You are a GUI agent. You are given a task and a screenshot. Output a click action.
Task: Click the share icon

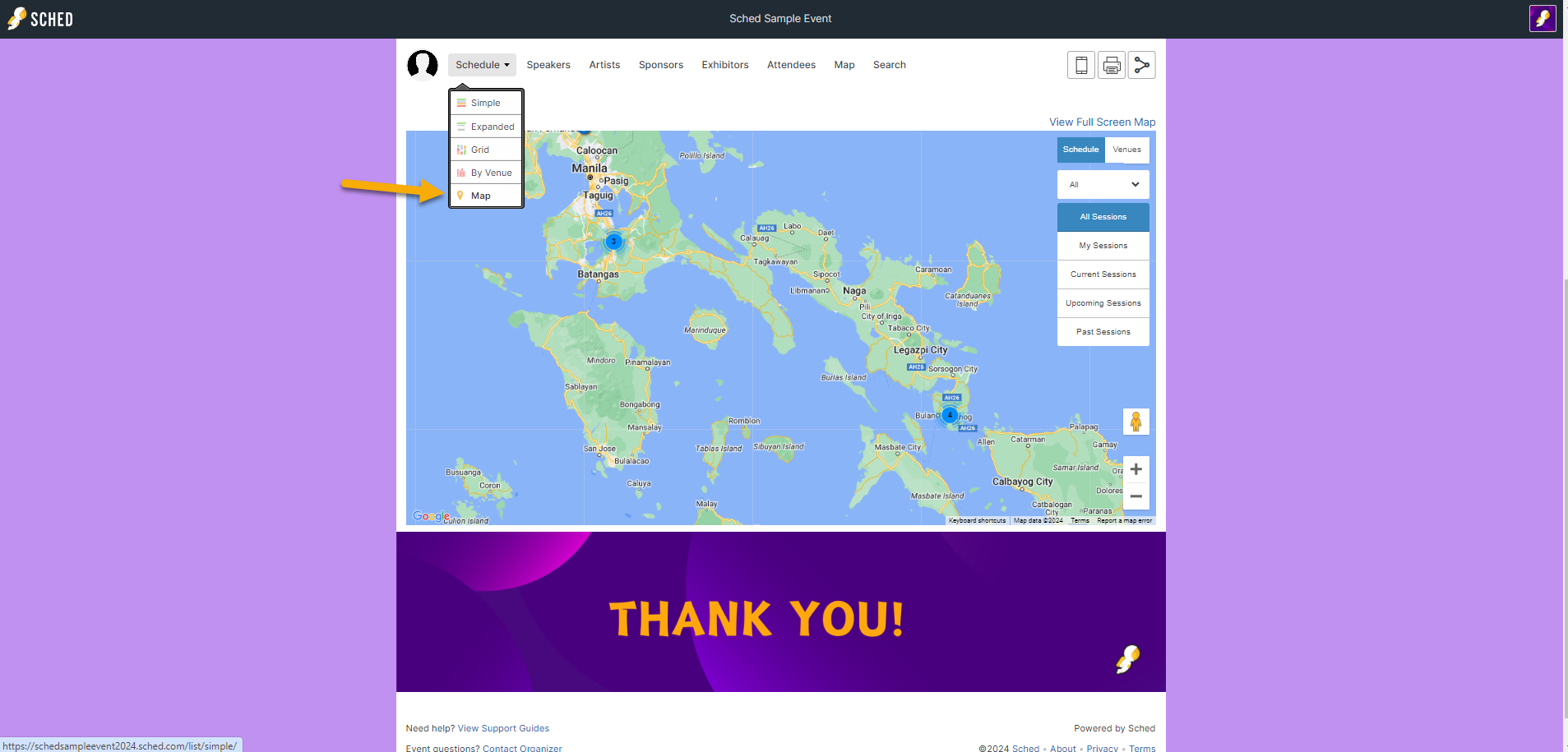click(1141, 65)
